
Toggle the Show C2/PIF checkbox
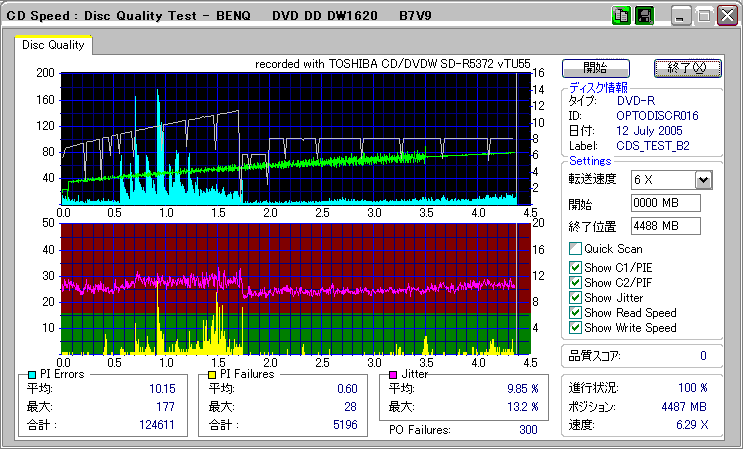[x=575, y=282]
